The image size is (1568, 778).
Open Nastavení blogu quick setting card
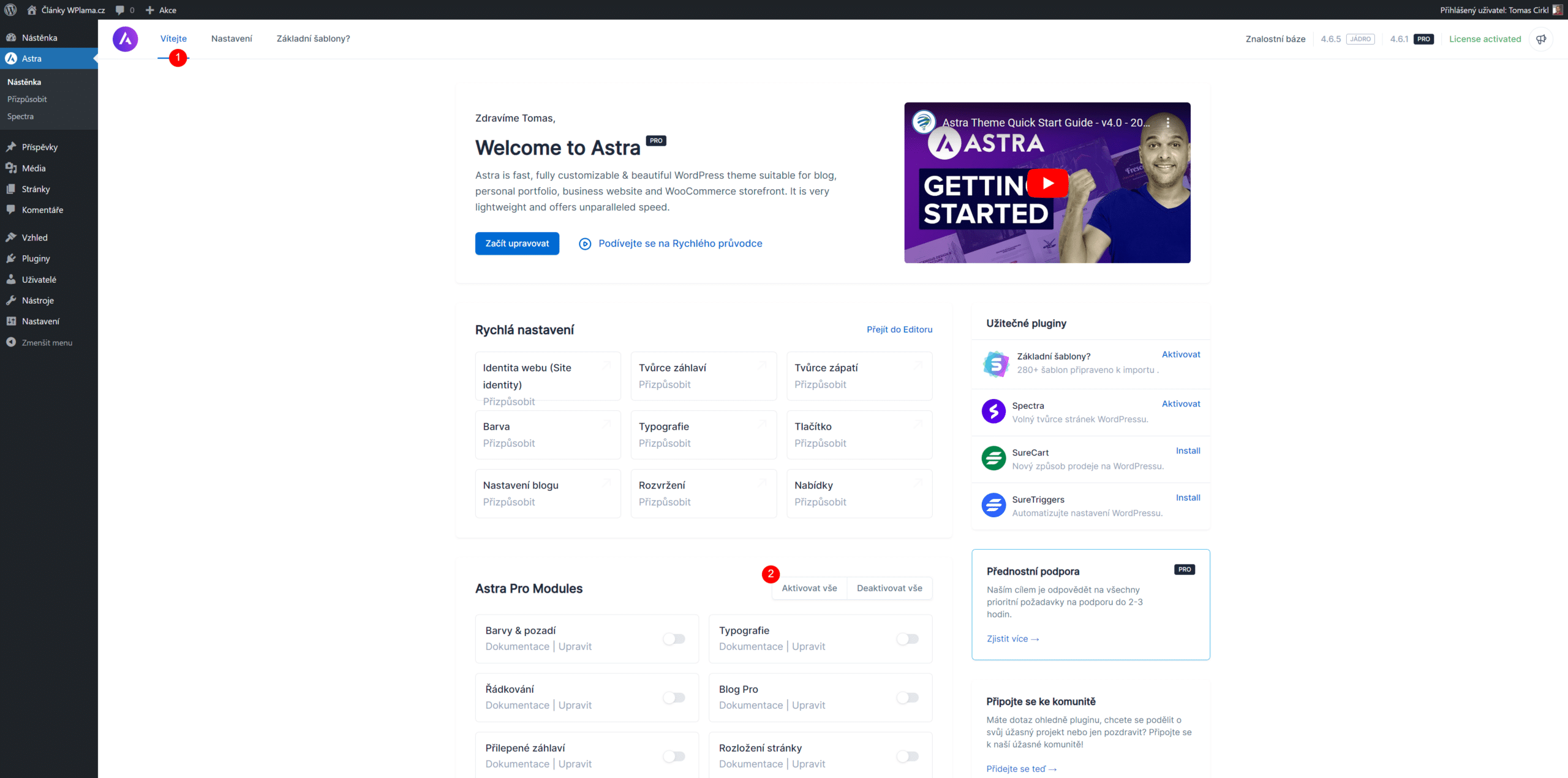548,493
